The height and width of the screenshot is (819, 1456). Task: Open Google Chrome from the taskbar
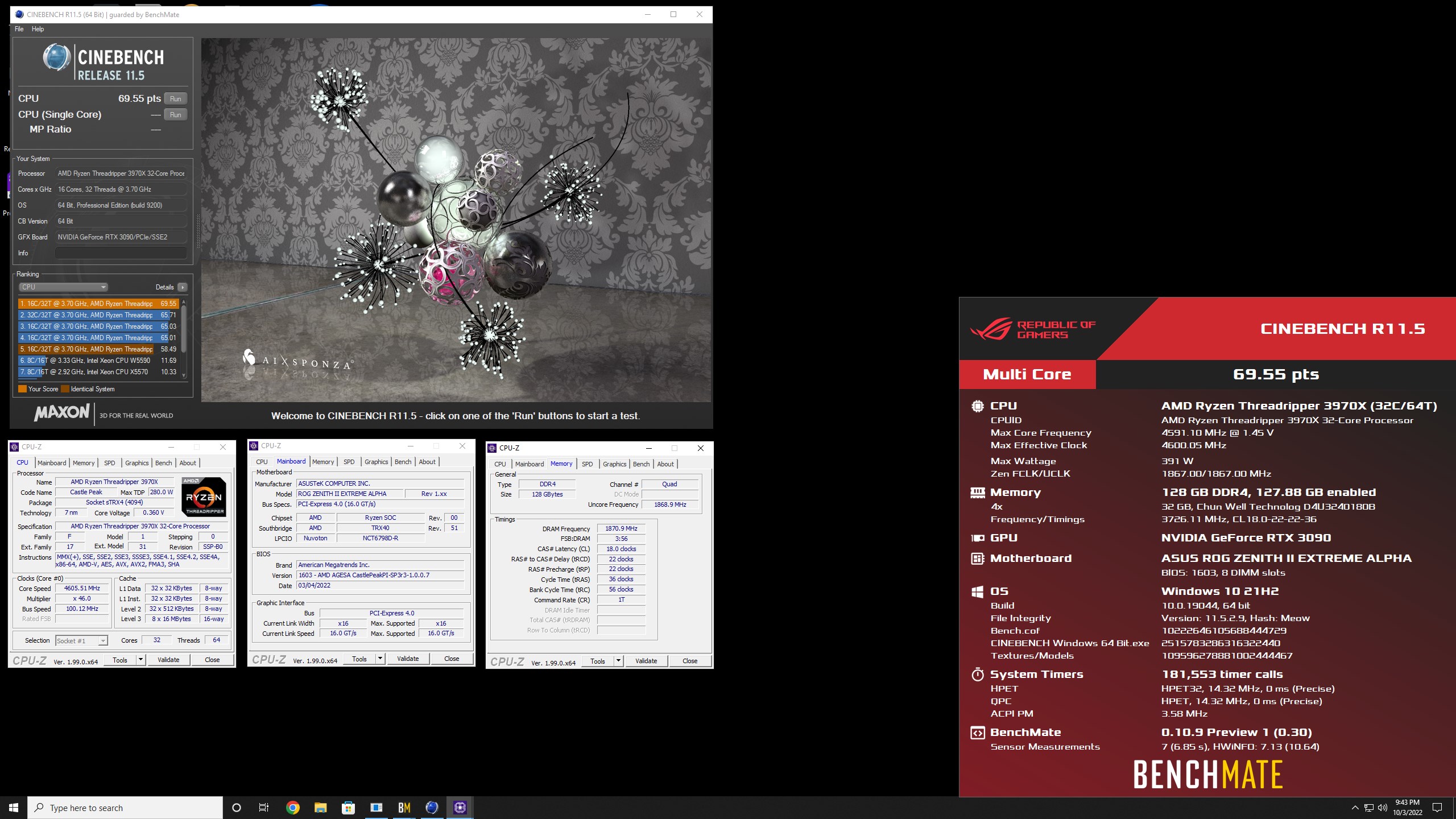coord(293,808)
